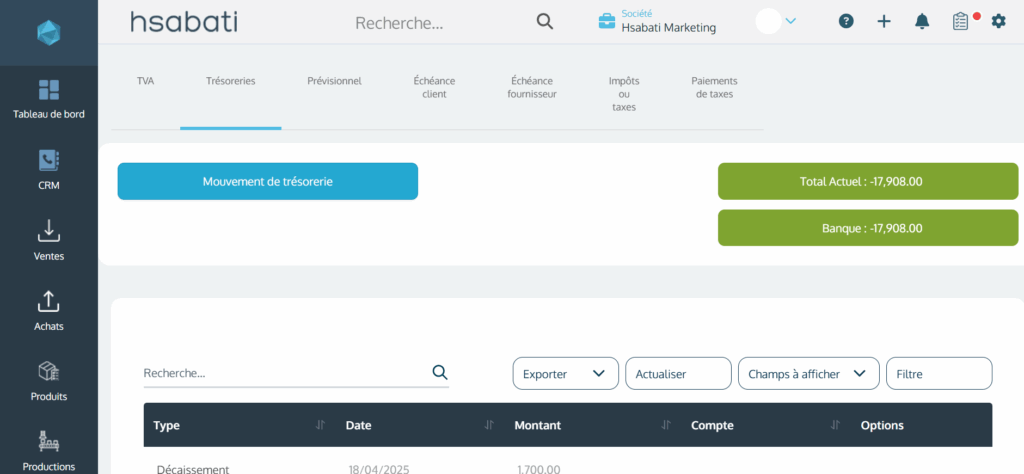1024x474 pixels.
Task: Expand the Exporter dropdown
Action: 565,374
